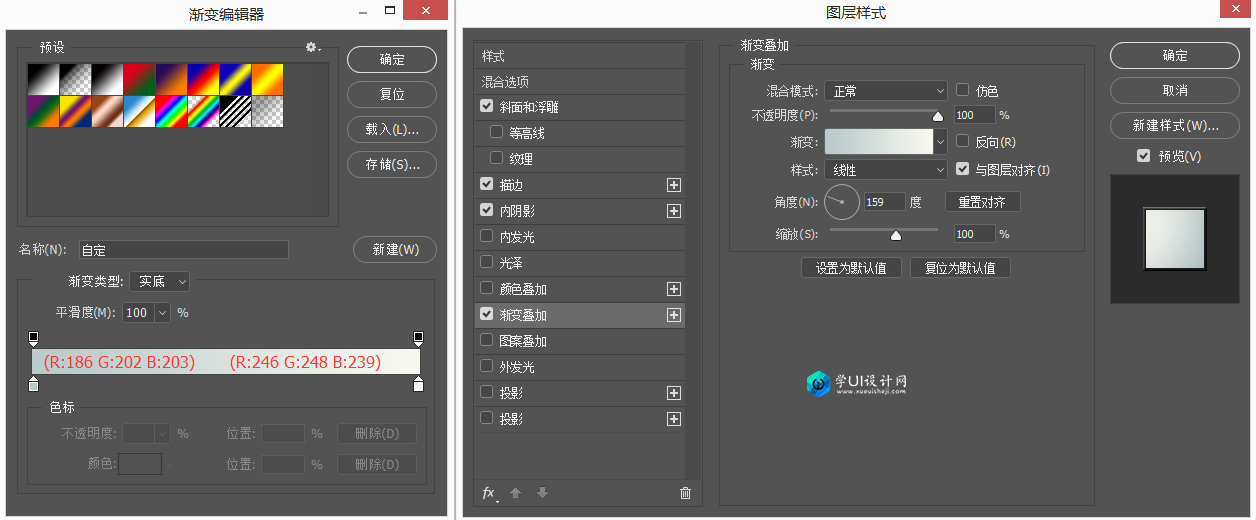
Task: Add another 颜色叠加 effect with plus icon
Action: [673, 289]
